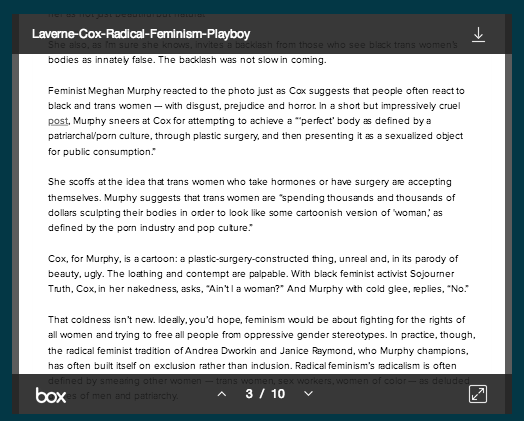Screen dimensions: 524x421
Task: Click the paragraph beginning "Cox, for Murphy"
Action: [258, 274]
